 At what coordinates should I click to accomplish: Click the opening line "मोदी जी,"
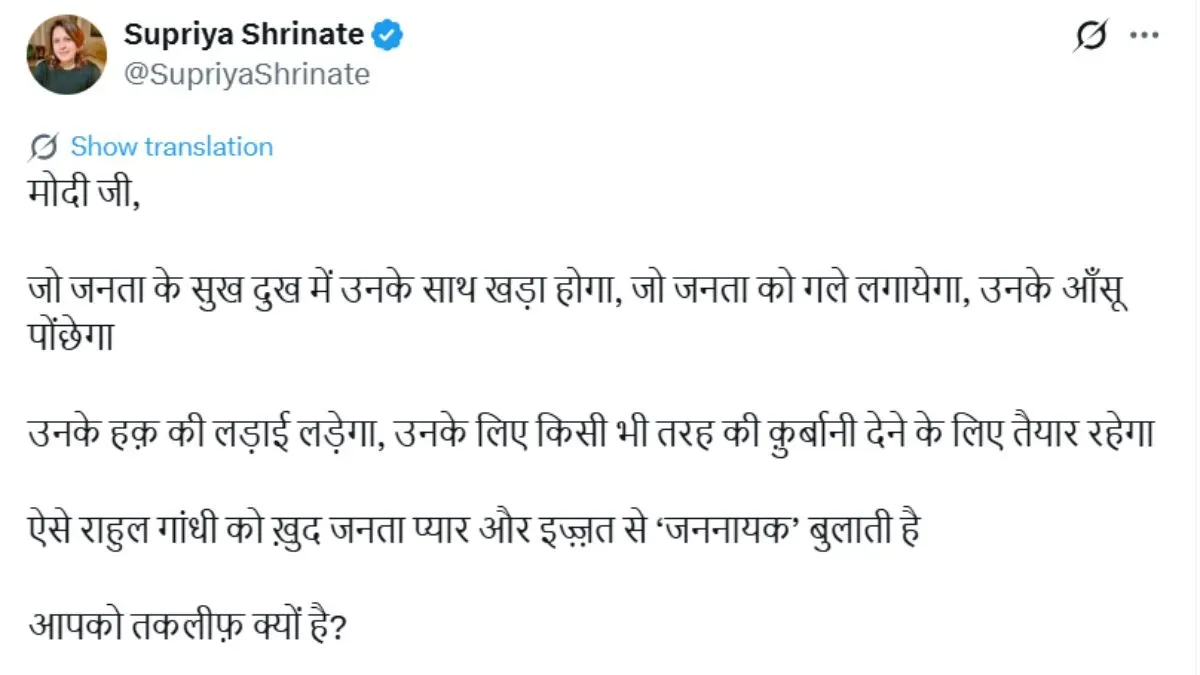(84, 193)
